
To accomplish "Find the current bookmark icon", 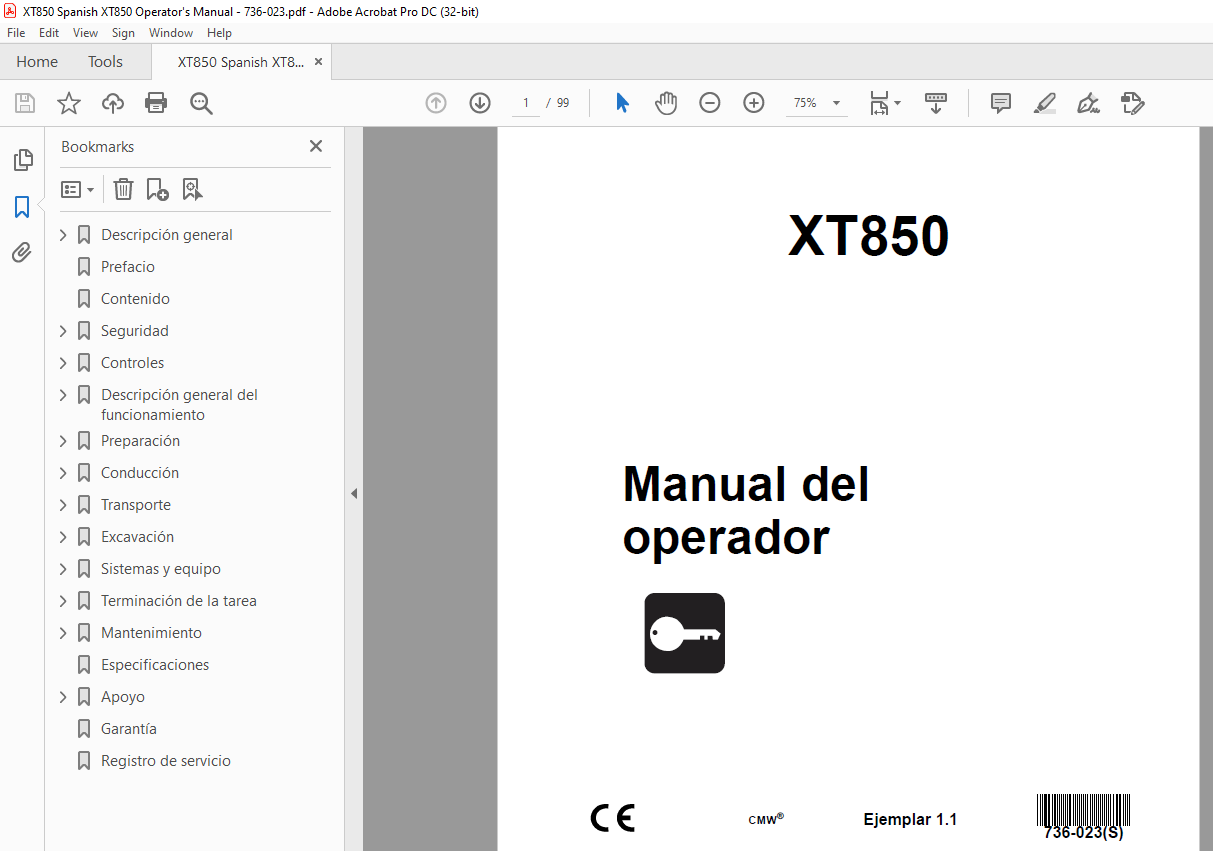I will [x=192, y=189].
